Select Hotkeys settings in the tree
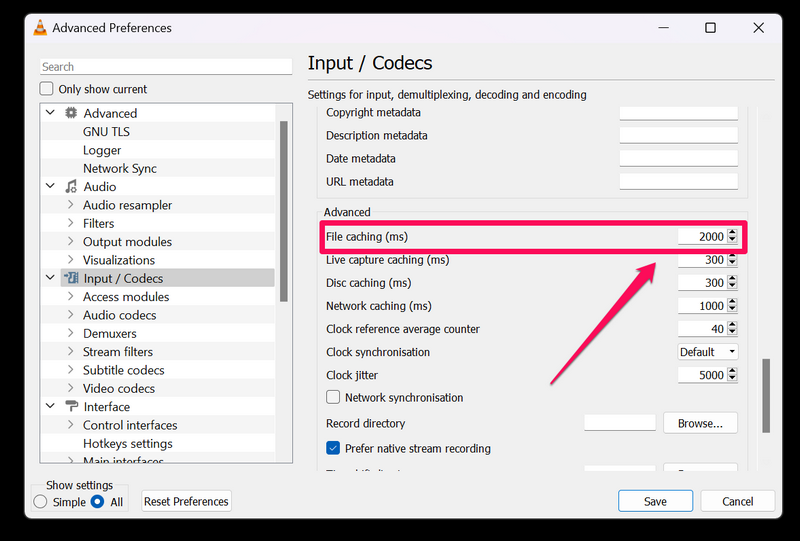800x541 pixels. click(127, 443)
